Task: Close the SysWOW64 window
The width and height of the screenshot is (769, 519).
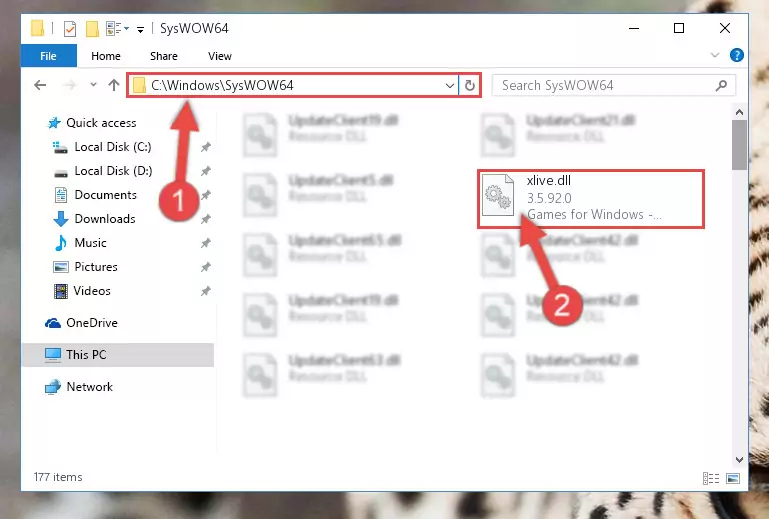Action: coord(724,28)
